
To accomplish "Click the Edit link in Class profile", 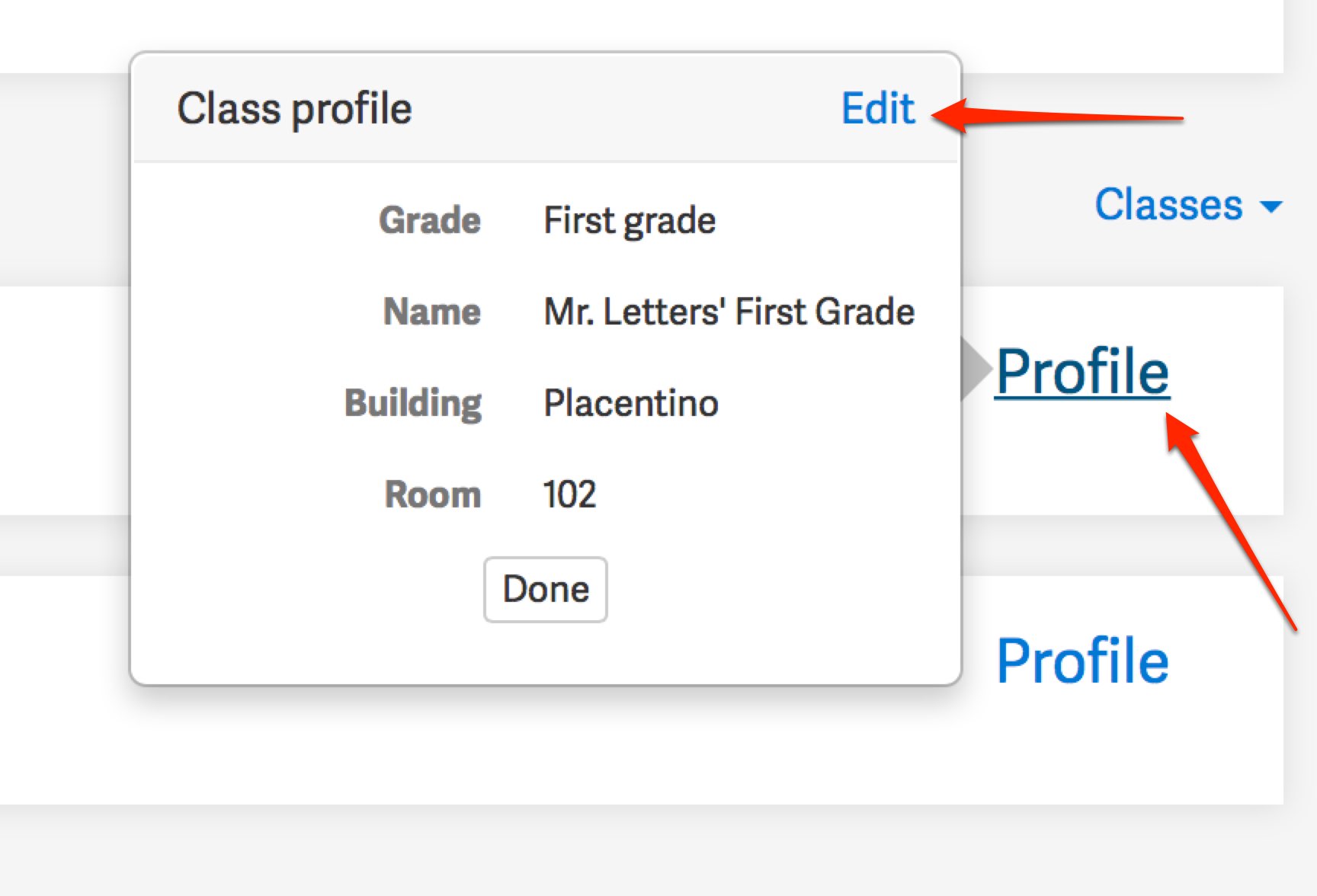I will click(878, 108).
